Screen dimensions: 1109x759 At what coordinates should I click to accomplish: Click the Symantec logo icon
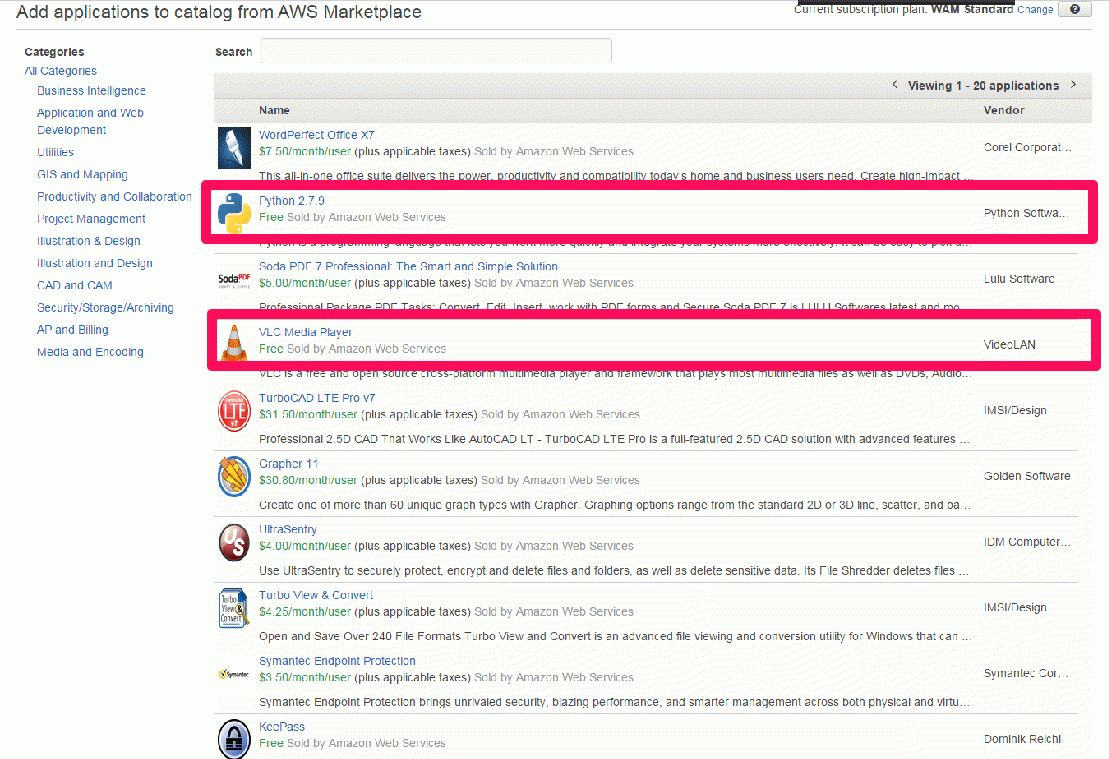tap(234, 674)
